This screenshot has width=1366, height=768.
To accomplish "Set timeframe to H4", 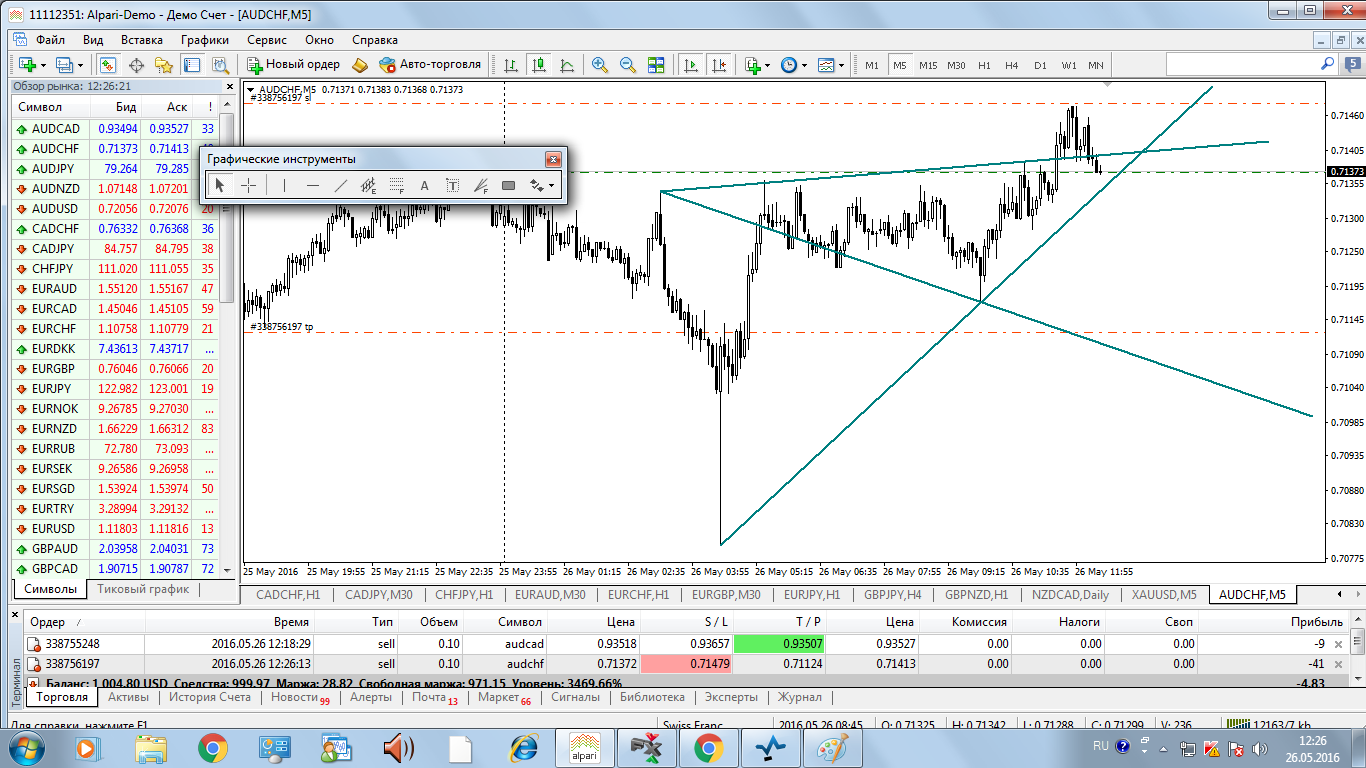I will point(1012,65).
